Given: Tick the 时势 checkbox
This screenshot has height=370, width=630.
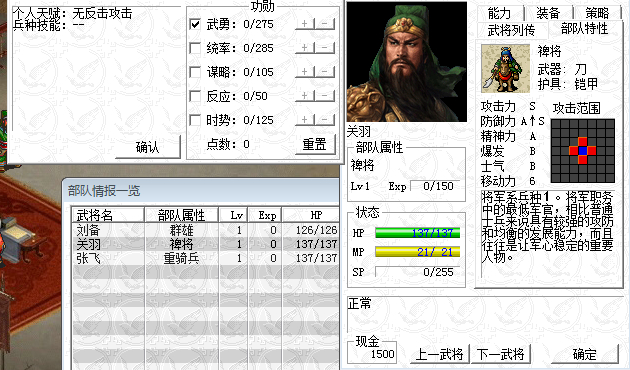Looking at the screenshot, I should click(x=195, y=120).
